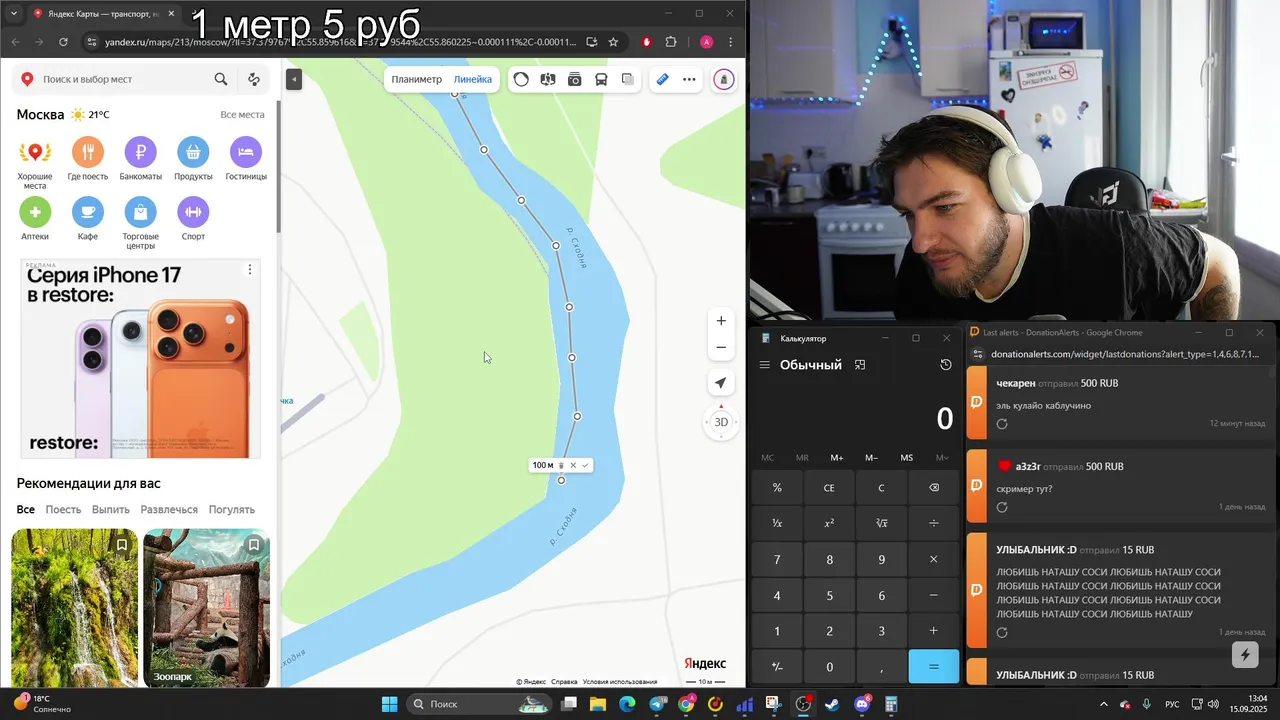The width and height of the screenshot is (1280, 720).
Task: Bookmark the Yandex Maps page with star icon
Action: coord(613,42)
